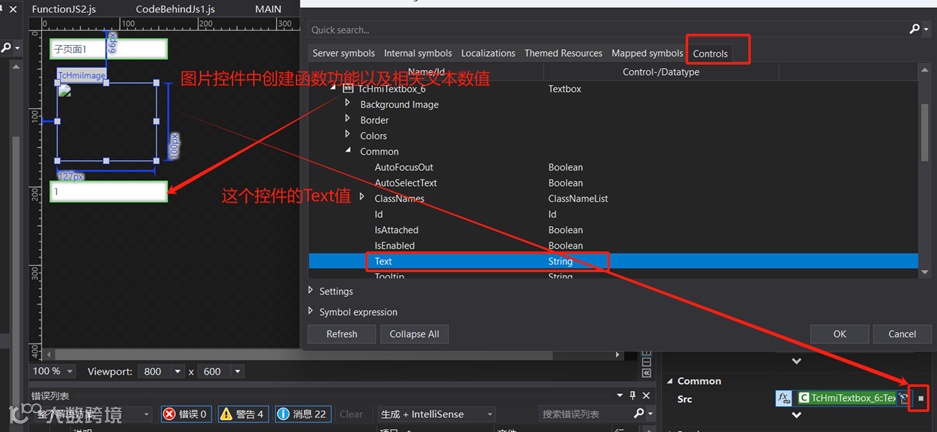Expand the Border node

pos(347,119)
